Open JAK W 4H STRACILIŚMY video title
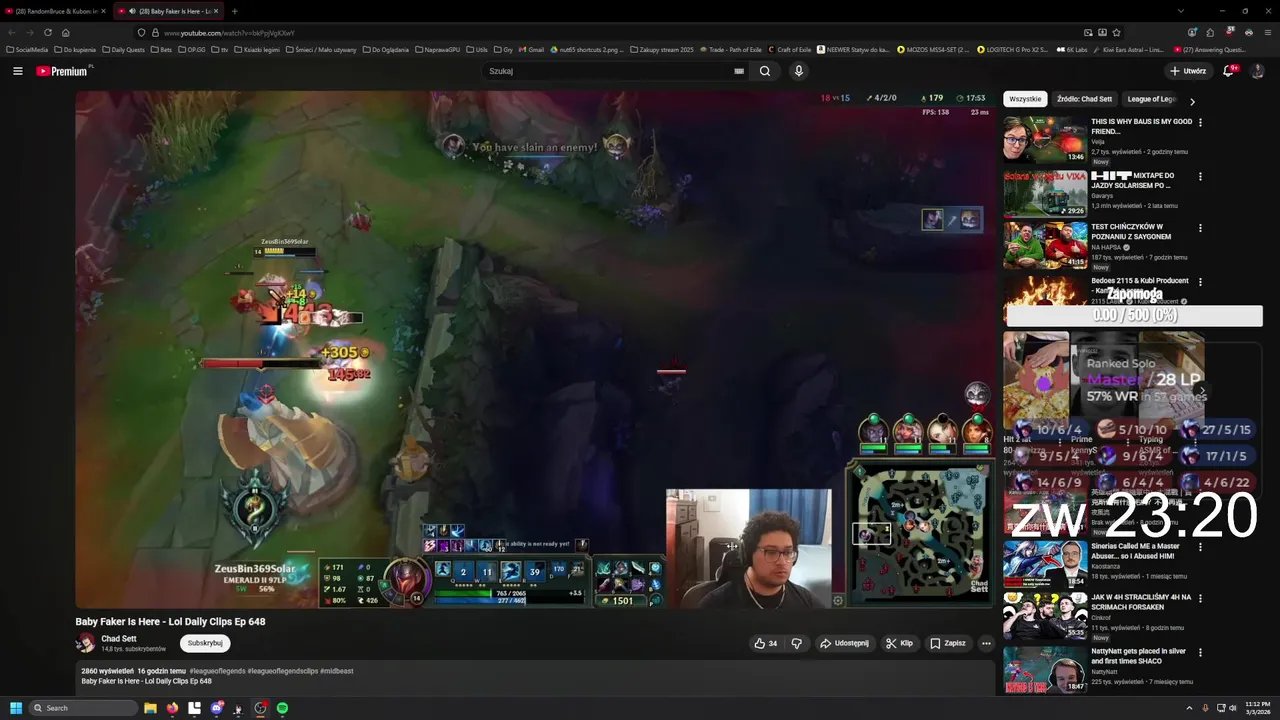Viewport: 1280px width, 720px height. click(1141, 602)
